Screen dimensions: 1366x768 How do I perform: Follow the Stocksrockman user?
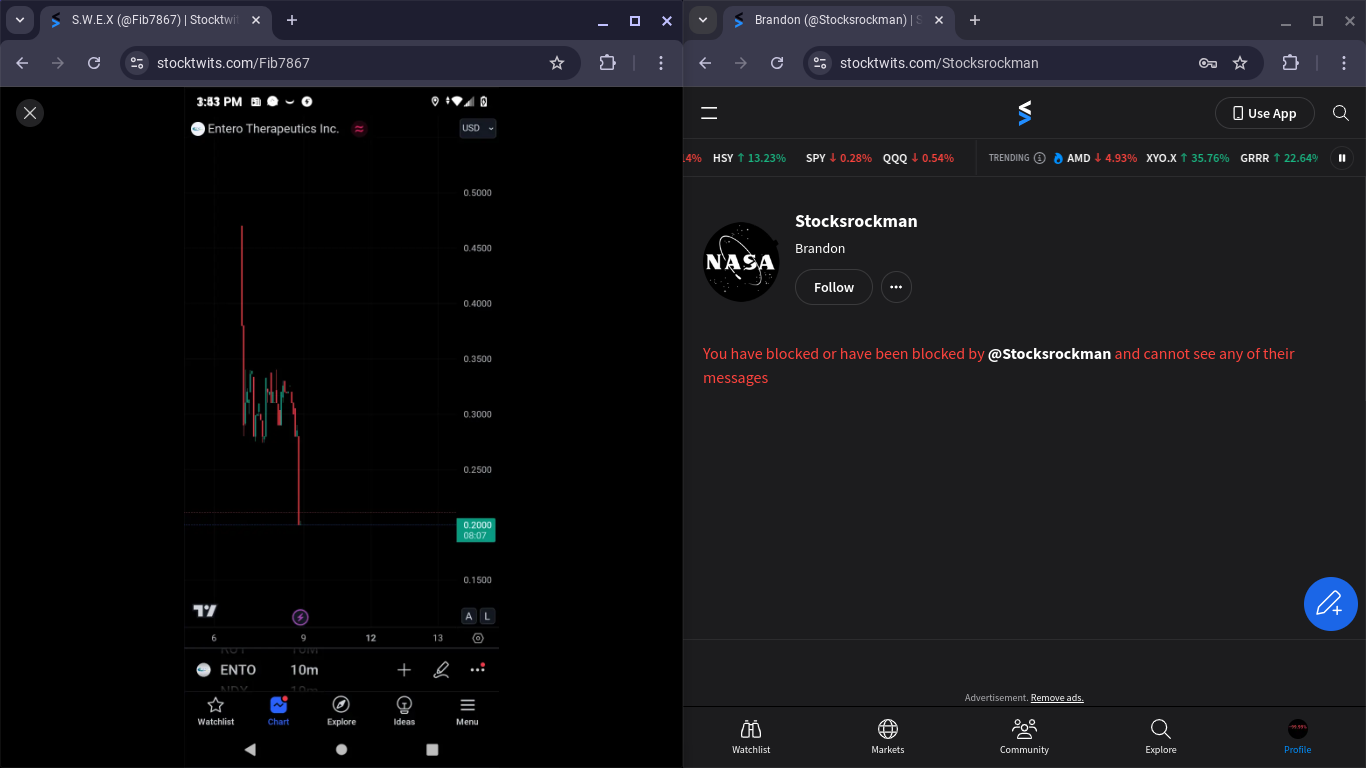(833, 287)
